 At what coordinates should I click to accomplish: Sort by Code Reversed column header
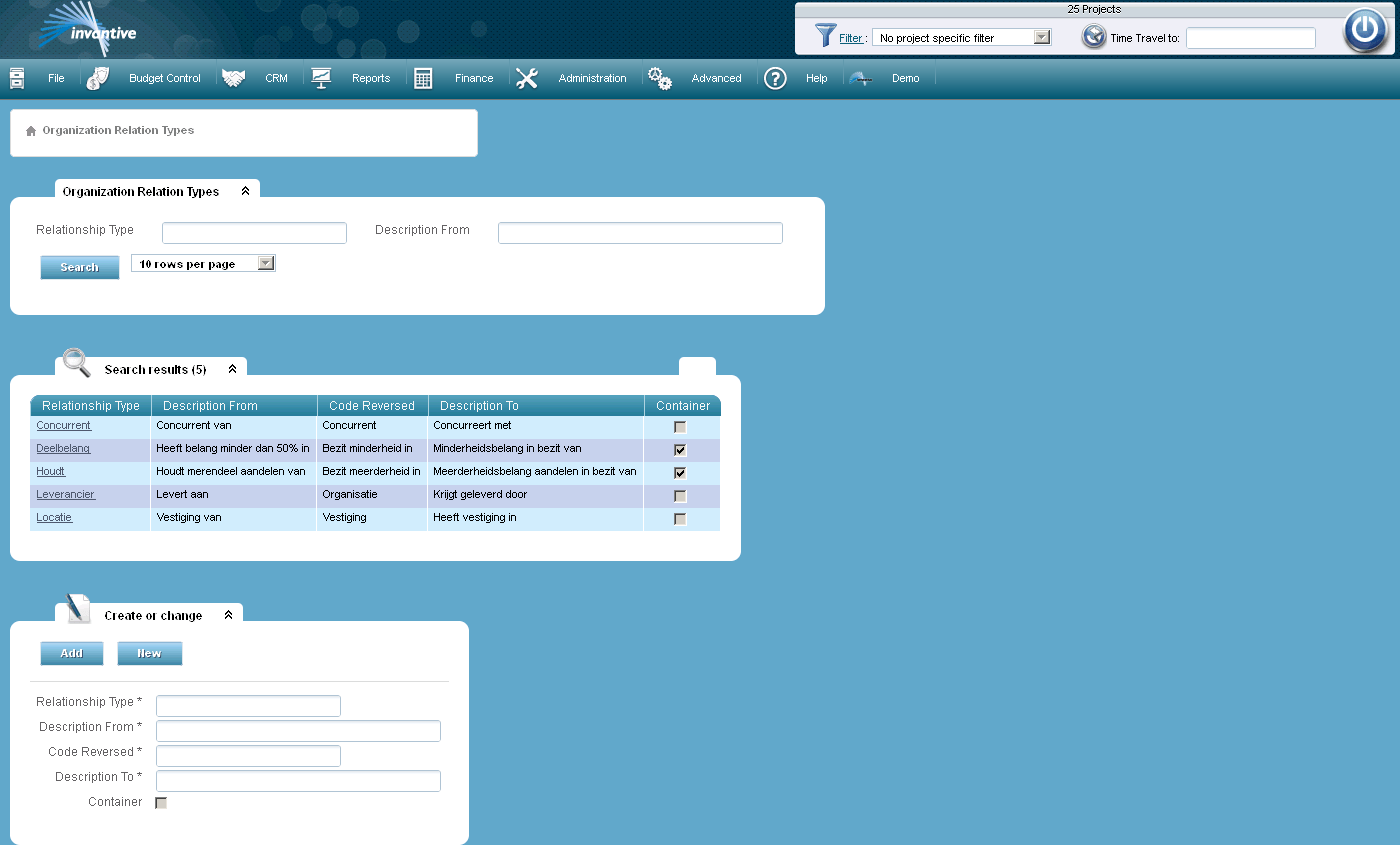tap(372, 406)
